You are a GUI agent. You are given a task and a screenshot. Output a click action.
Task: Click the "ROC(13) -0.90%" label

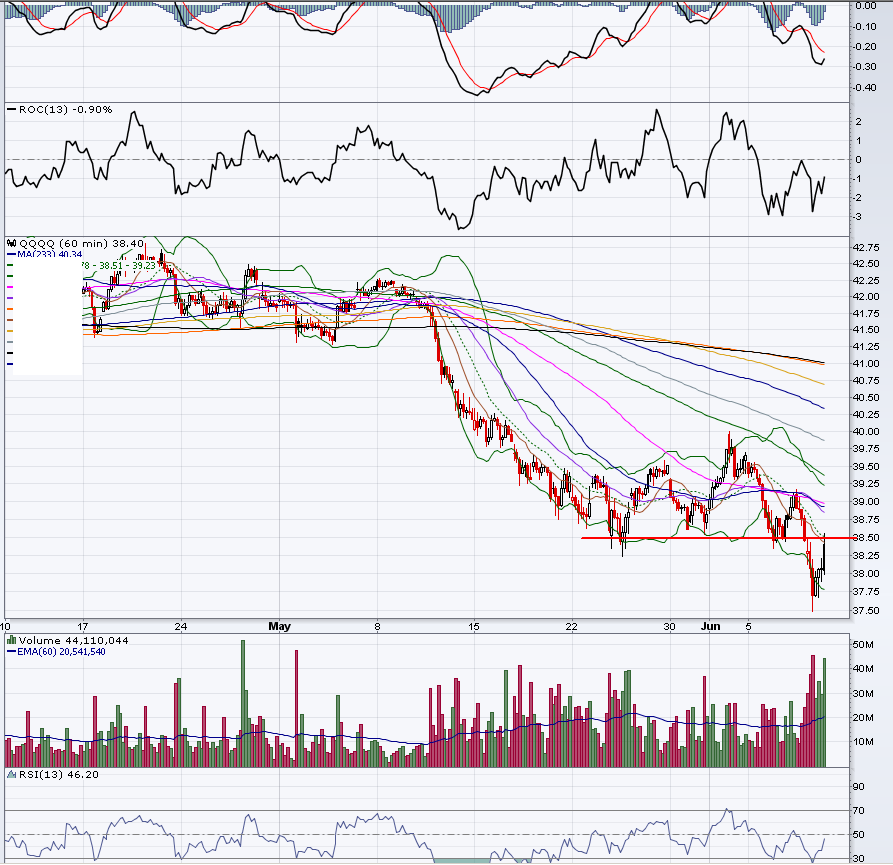65,109
